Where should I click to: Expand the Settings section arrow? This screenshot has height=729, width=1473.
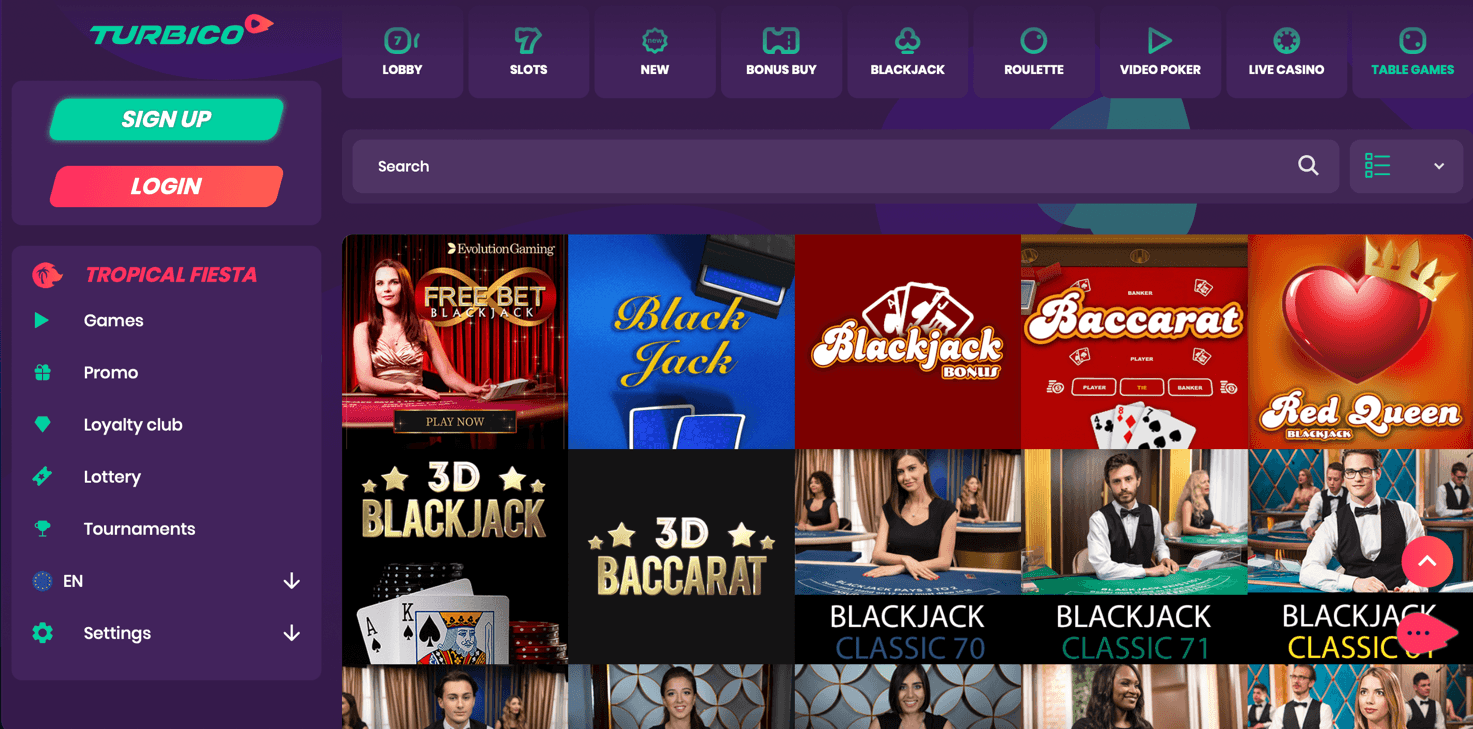pyautogui.click(x=291, y=633)
